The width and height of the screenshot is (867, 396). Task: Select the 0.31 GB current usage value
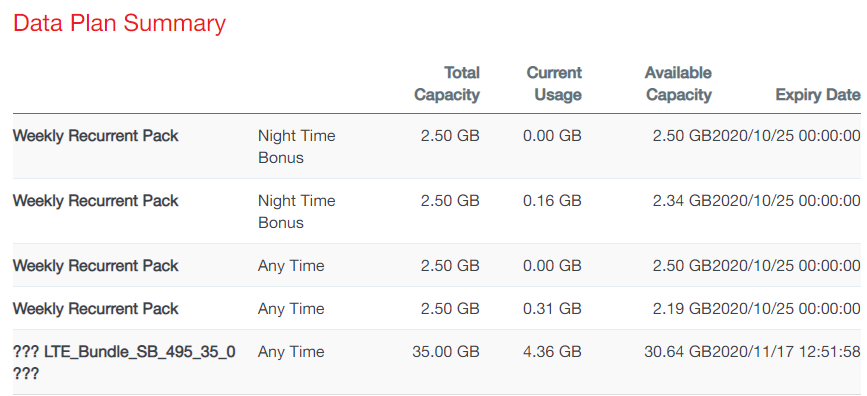[552, 308]
